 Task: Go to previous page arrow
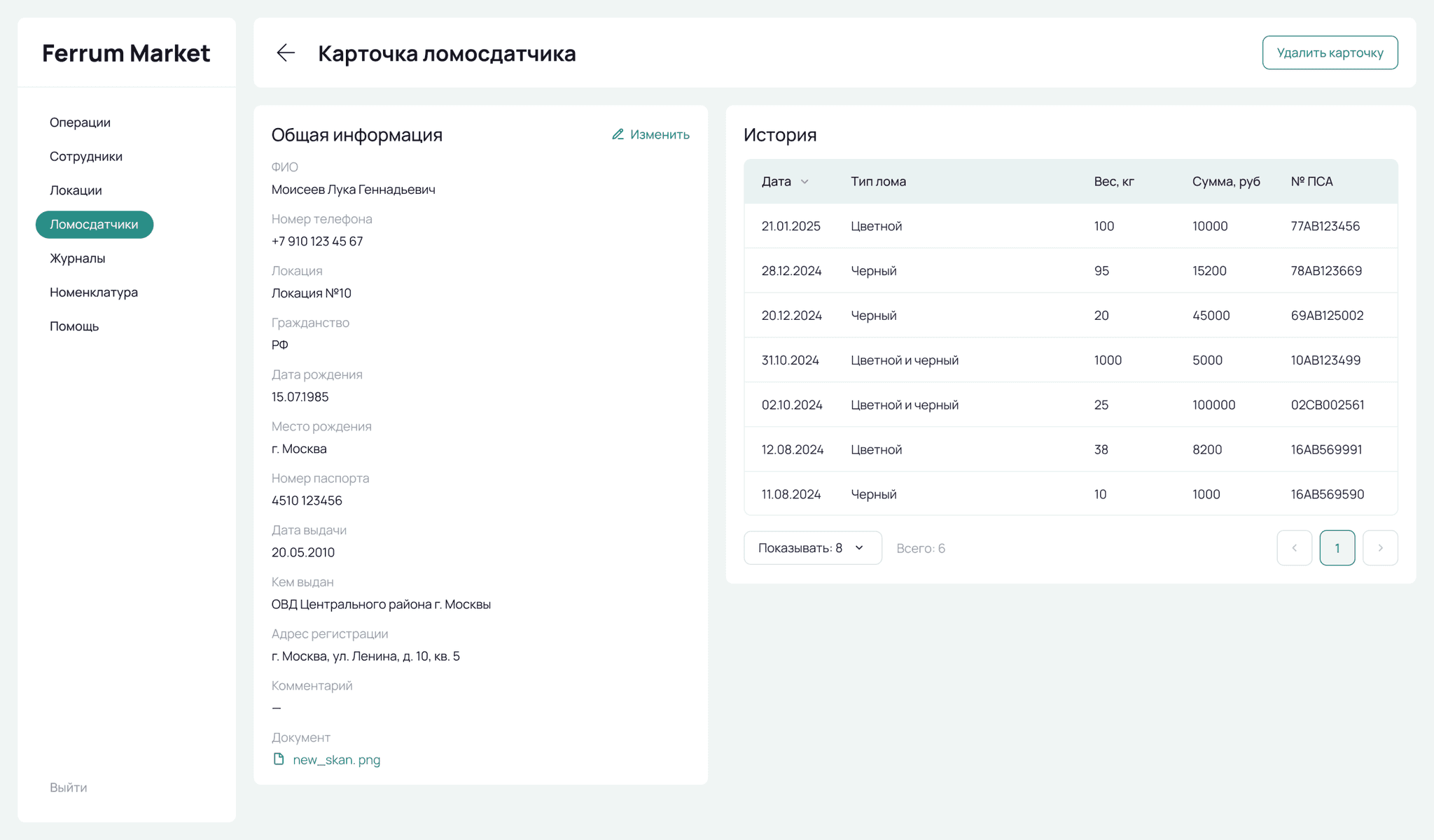(x=1294, y=548)
